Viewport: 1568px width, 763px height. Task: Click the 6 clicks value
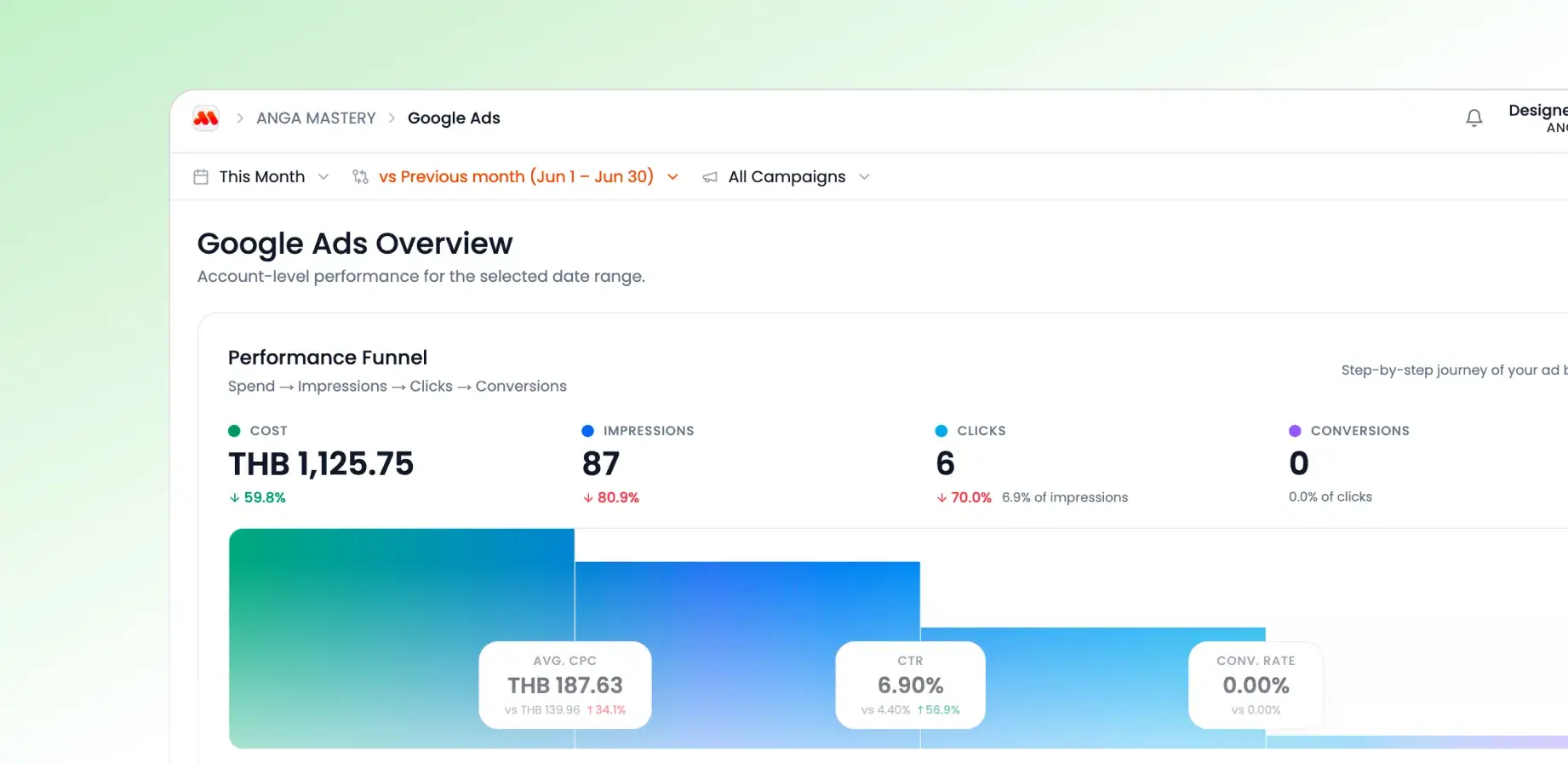coord(945,464)
